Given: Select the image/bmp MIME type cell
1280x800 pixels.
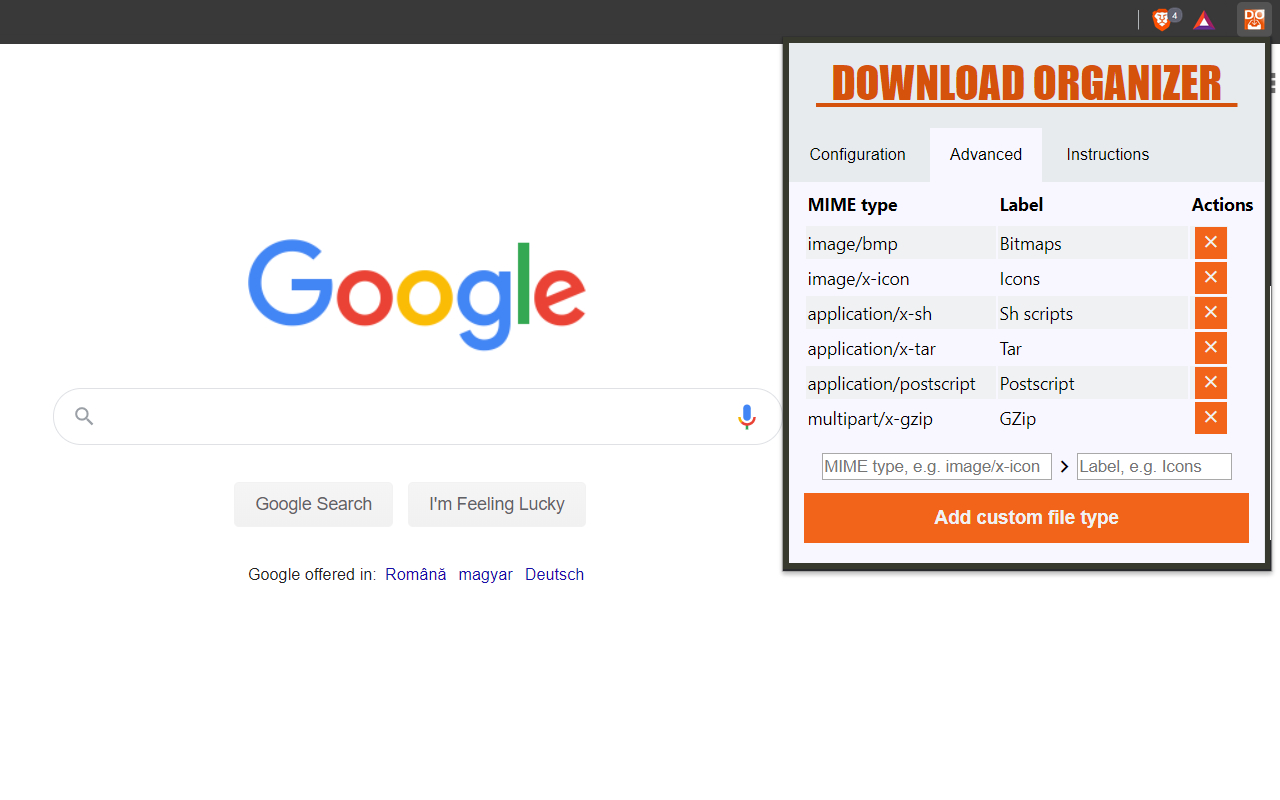Looking at the screenshot, I should 900,243.
